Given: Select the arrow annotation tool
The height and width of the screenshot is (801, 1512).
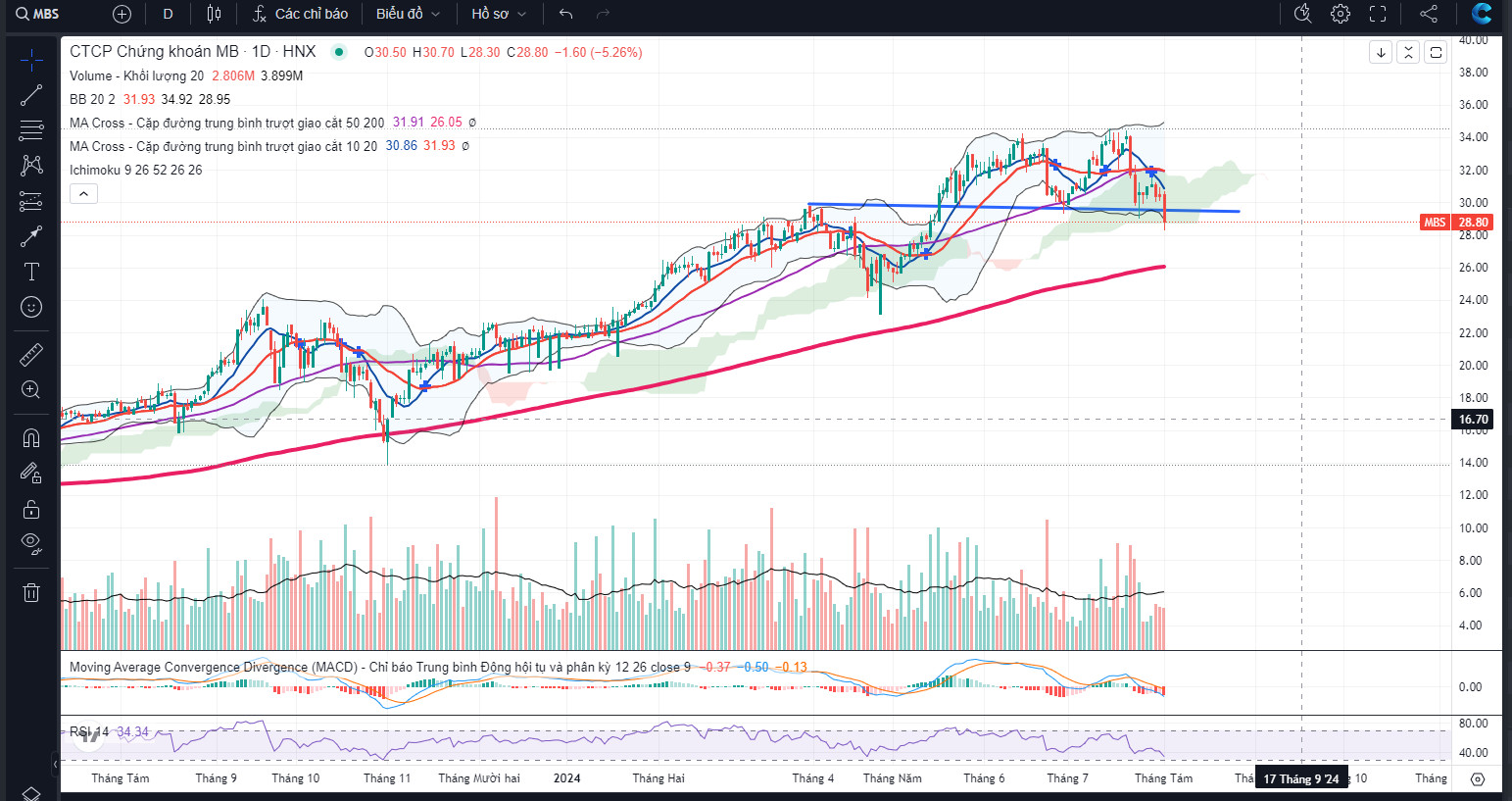Looking at the screenshot, I should (x=31, y=236).
